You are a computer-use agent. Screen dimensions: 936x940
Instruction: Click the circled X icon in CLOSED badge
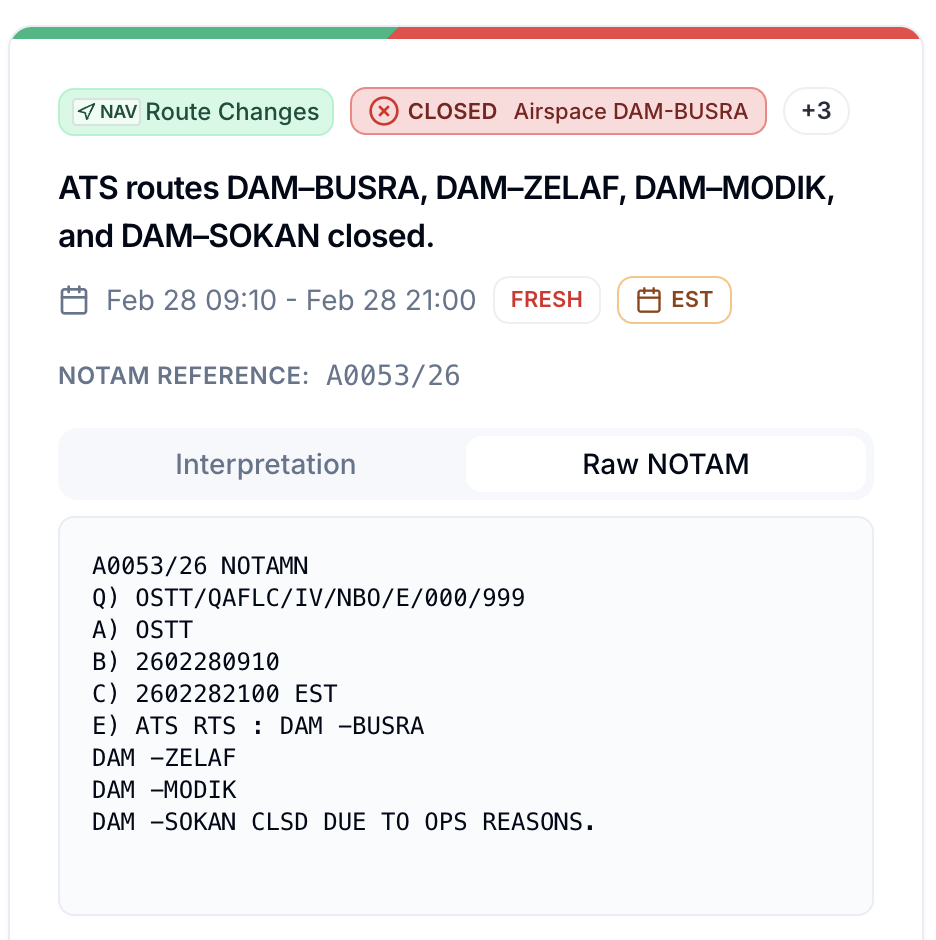click(x=384, y=111)
